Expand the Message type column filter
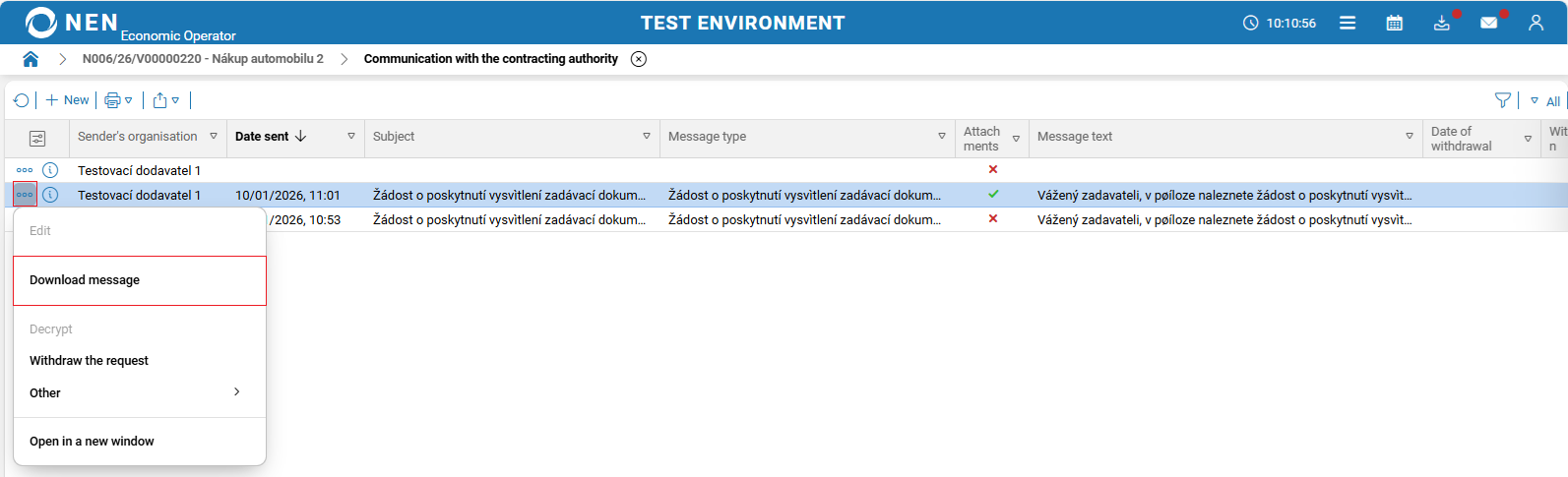This screenshot has height=477, width=1568. pyautogui.click(x=942, y=137)
